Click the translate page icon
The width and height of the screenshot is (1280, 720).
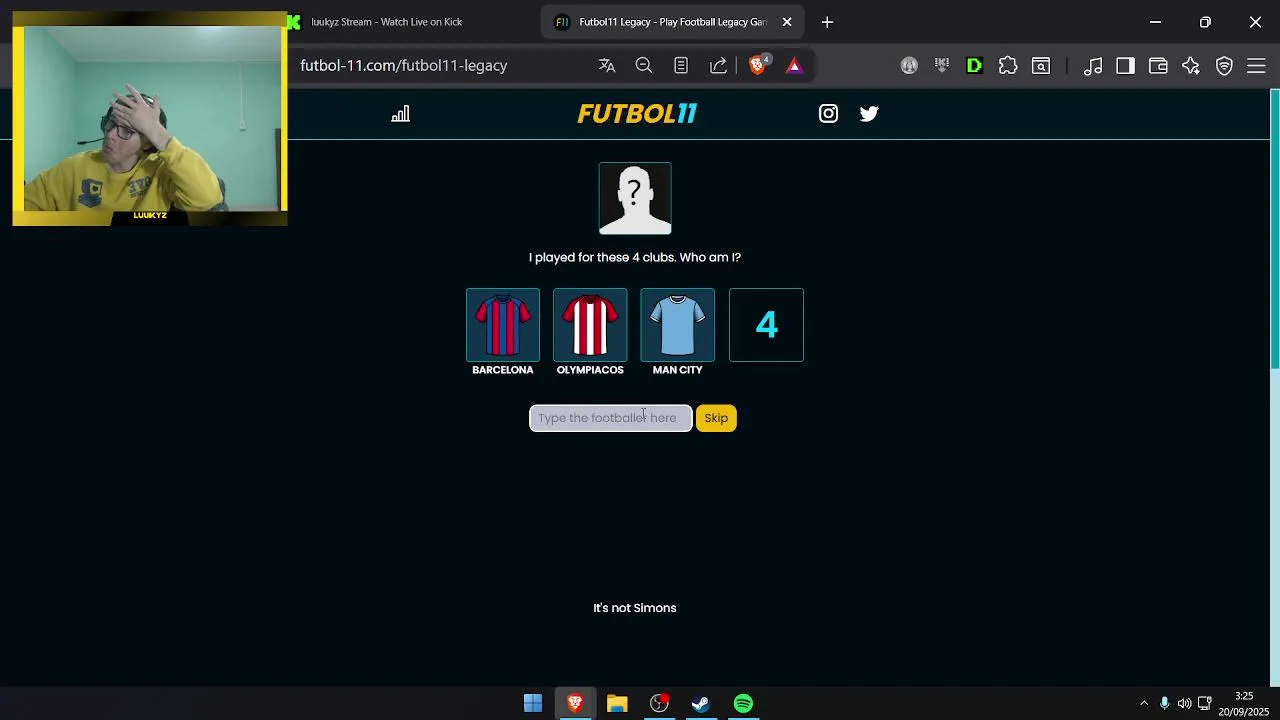(607, 66)
